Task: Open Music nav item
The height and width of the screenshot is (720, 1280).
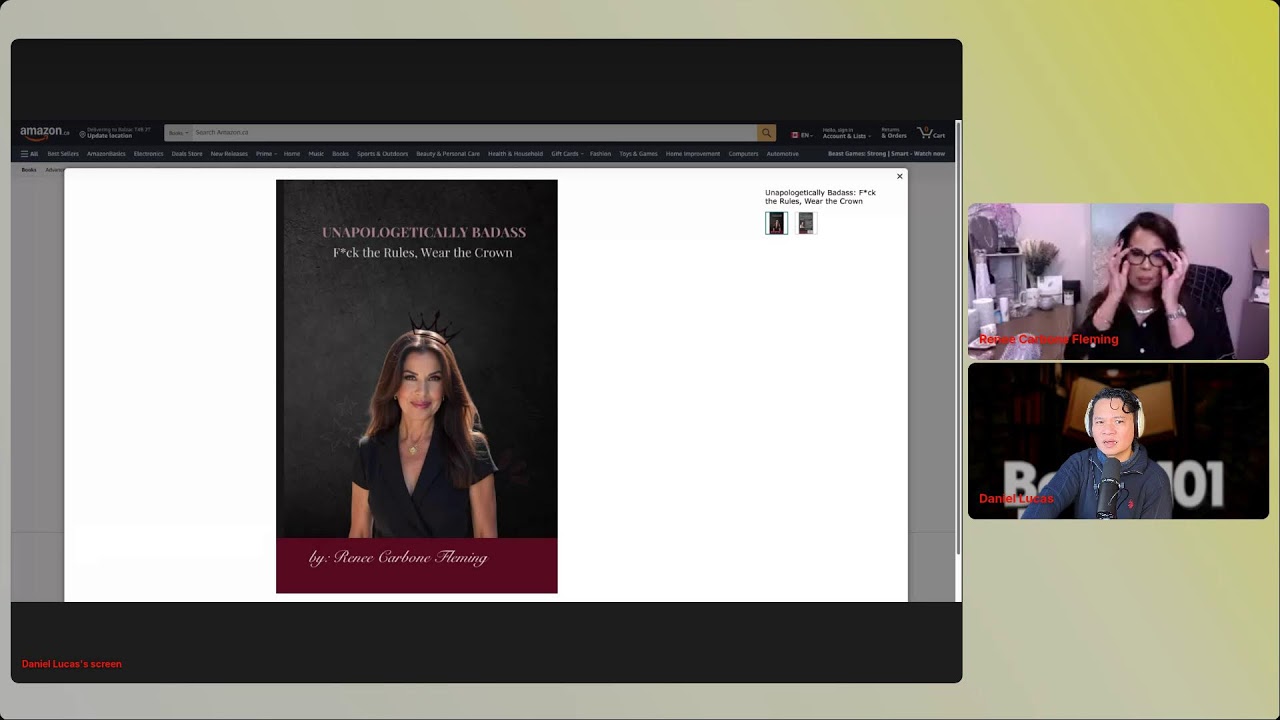Action: [x=316, y=154]
